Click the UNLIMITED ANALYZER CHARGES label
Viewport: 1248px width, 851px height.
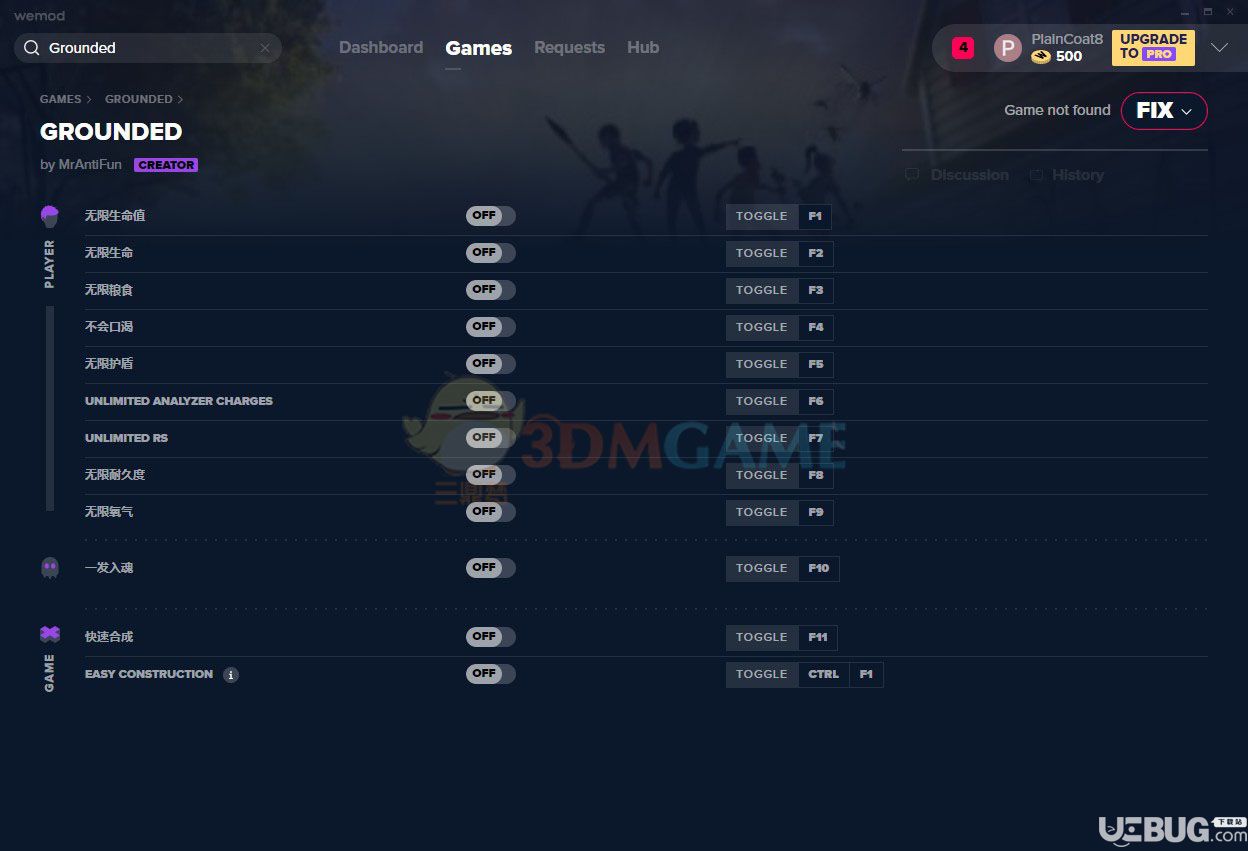tap(179, 401)
